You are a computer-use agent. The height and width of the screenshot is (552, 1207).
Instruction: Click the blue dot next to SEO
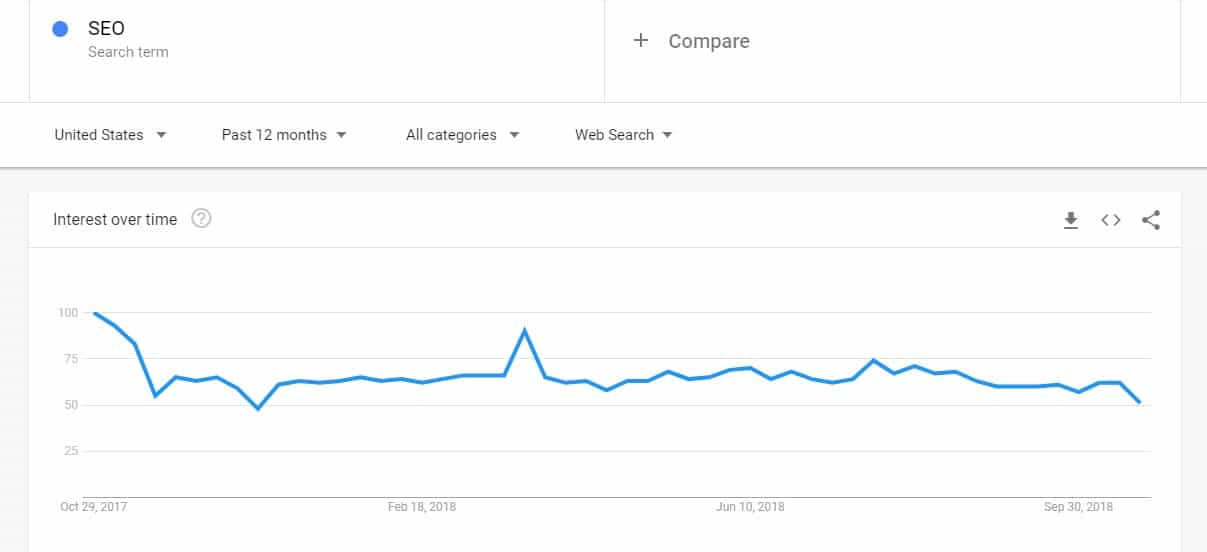tap(60, 29)
